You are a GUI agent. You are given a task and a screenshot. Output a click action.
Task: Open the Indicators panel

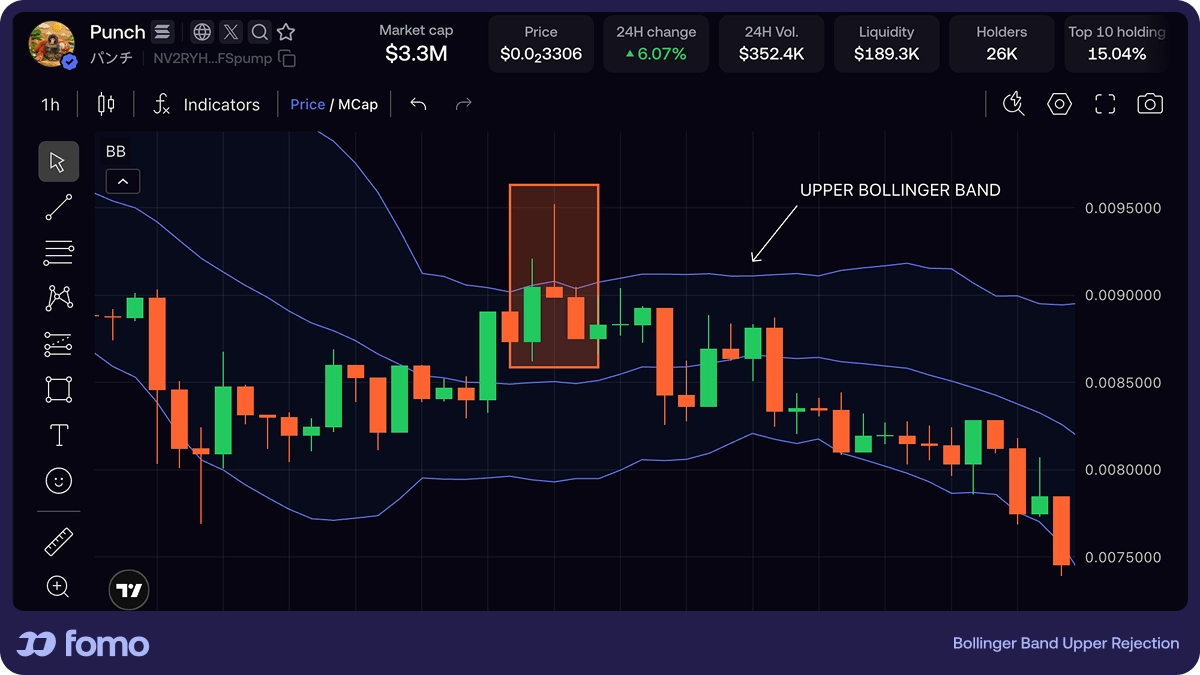point(206,104)
